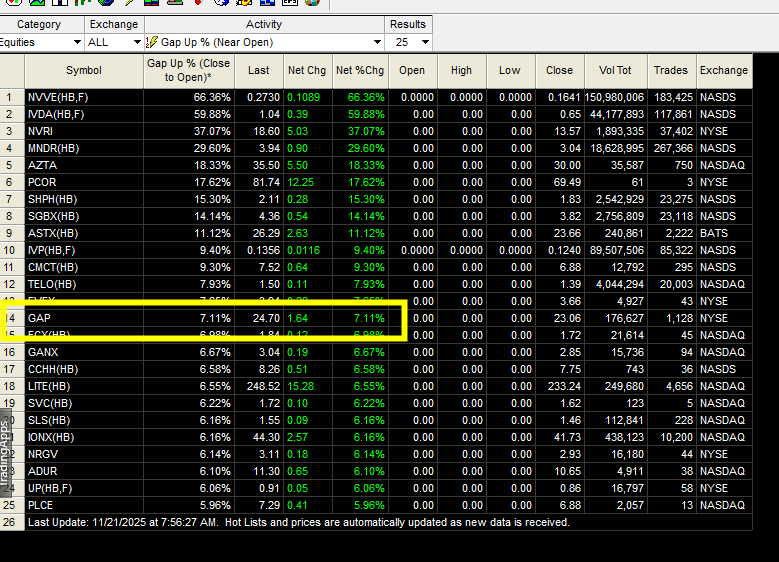Screen dimensions: 779x562
Task: Select row number 25 header
Action: 12,505
